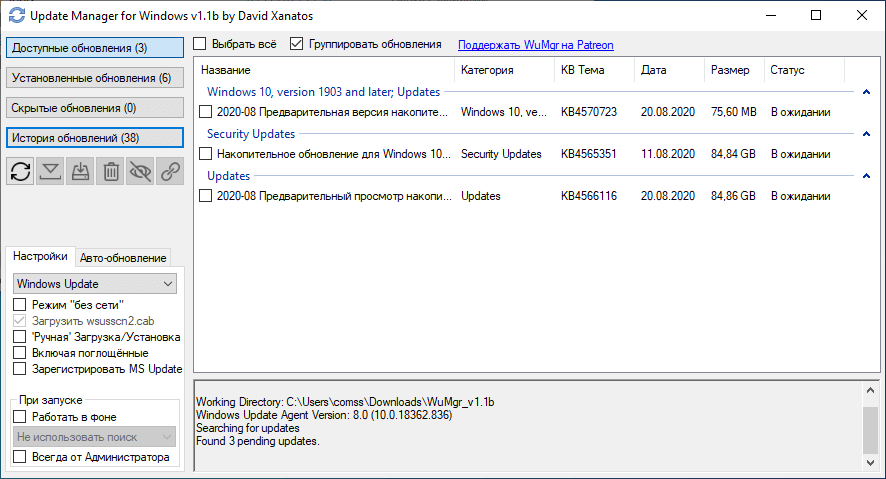Click the install updates icon
This screenshot has height=479, width=886.
[x=80, y=171]
